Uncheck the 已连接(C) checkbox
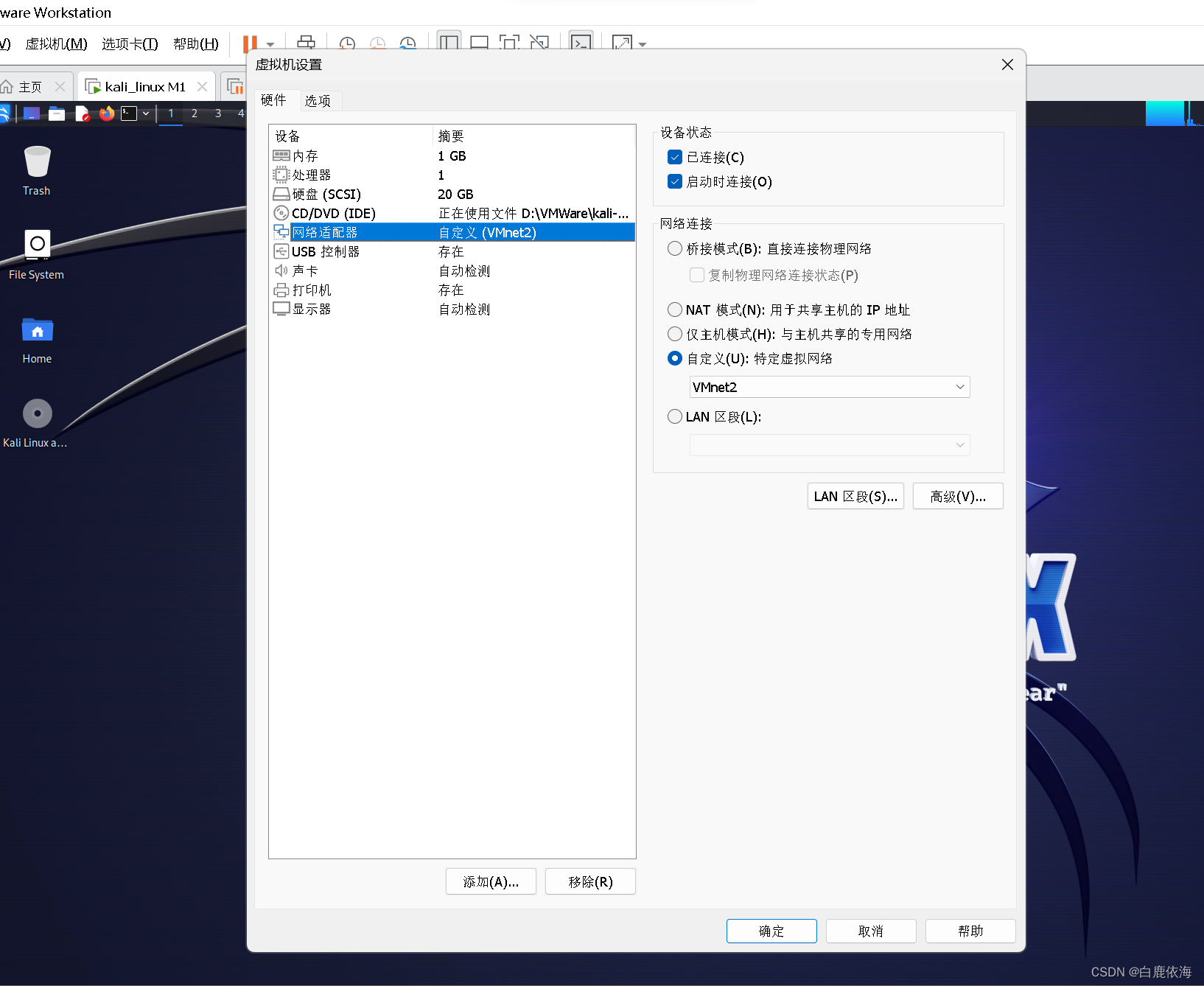Image resolution: width=1204 pixels, height=986 pixels. [x=675, y=157]
